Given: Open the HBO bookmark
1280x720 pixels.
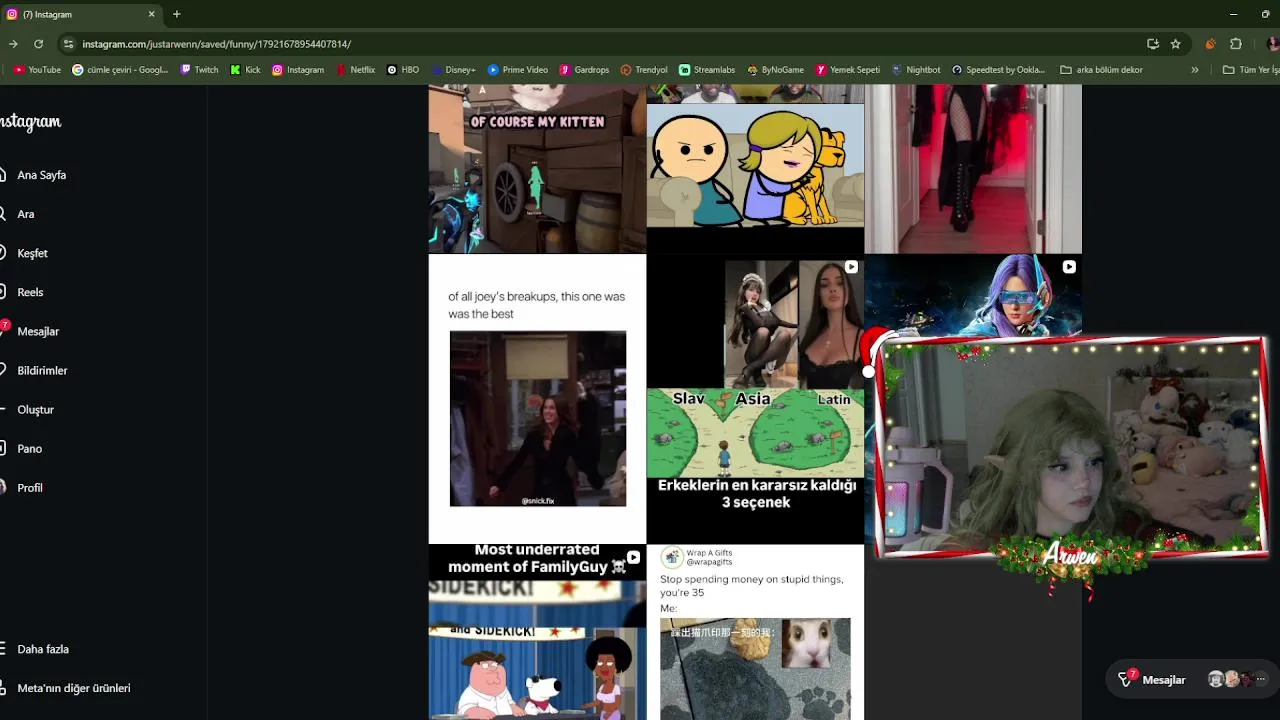Looking at the screenshot, I should [x=402, y=70].
